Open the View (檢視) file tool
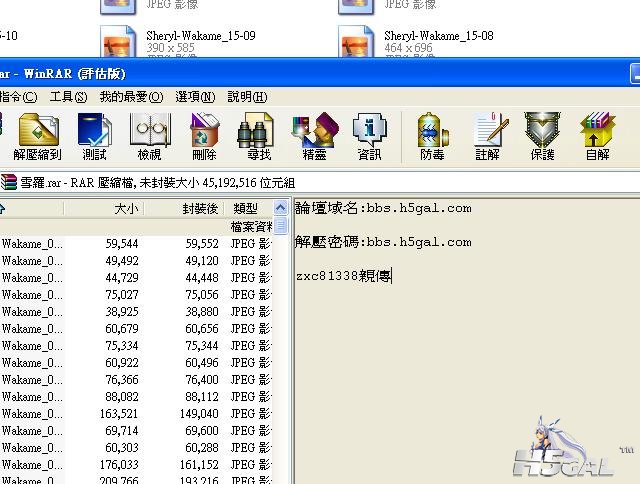 149,137
